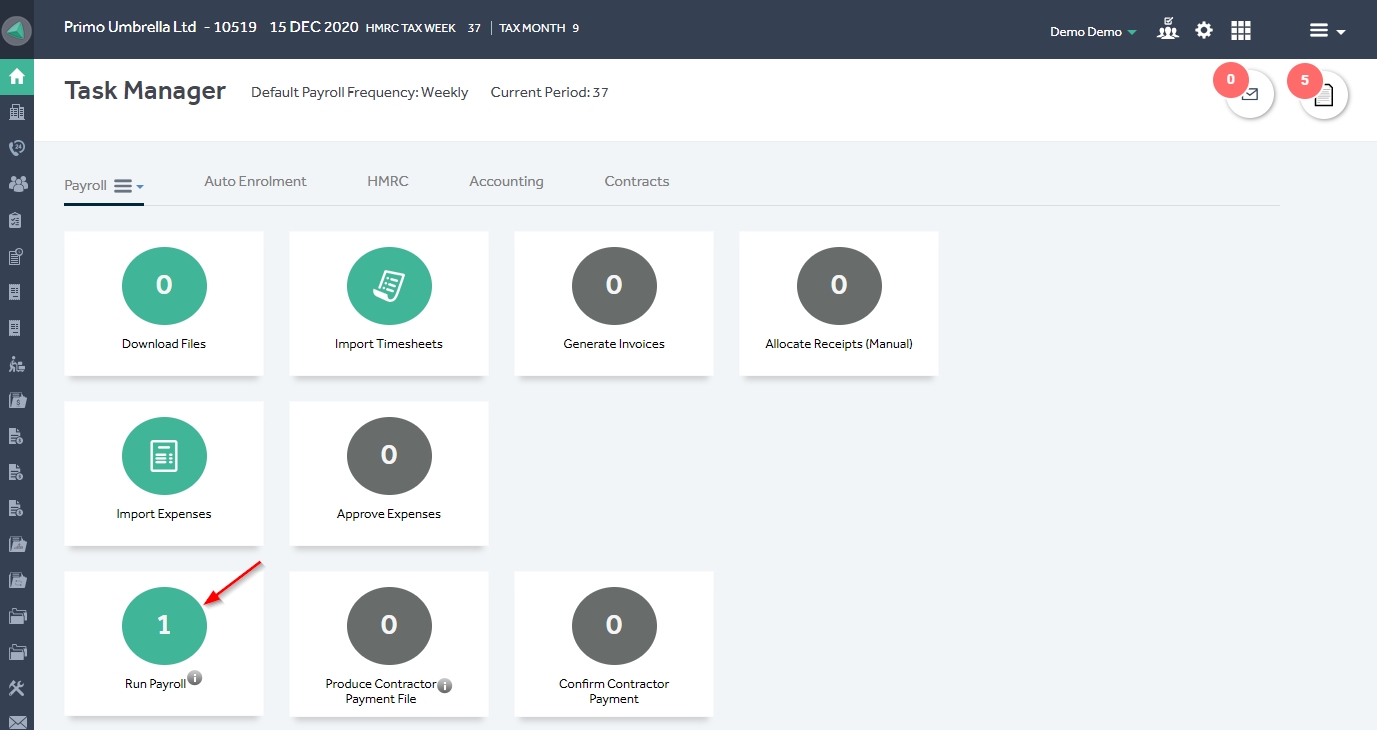Open the mail notifications with 0 badge

[x=1250, y=95]
